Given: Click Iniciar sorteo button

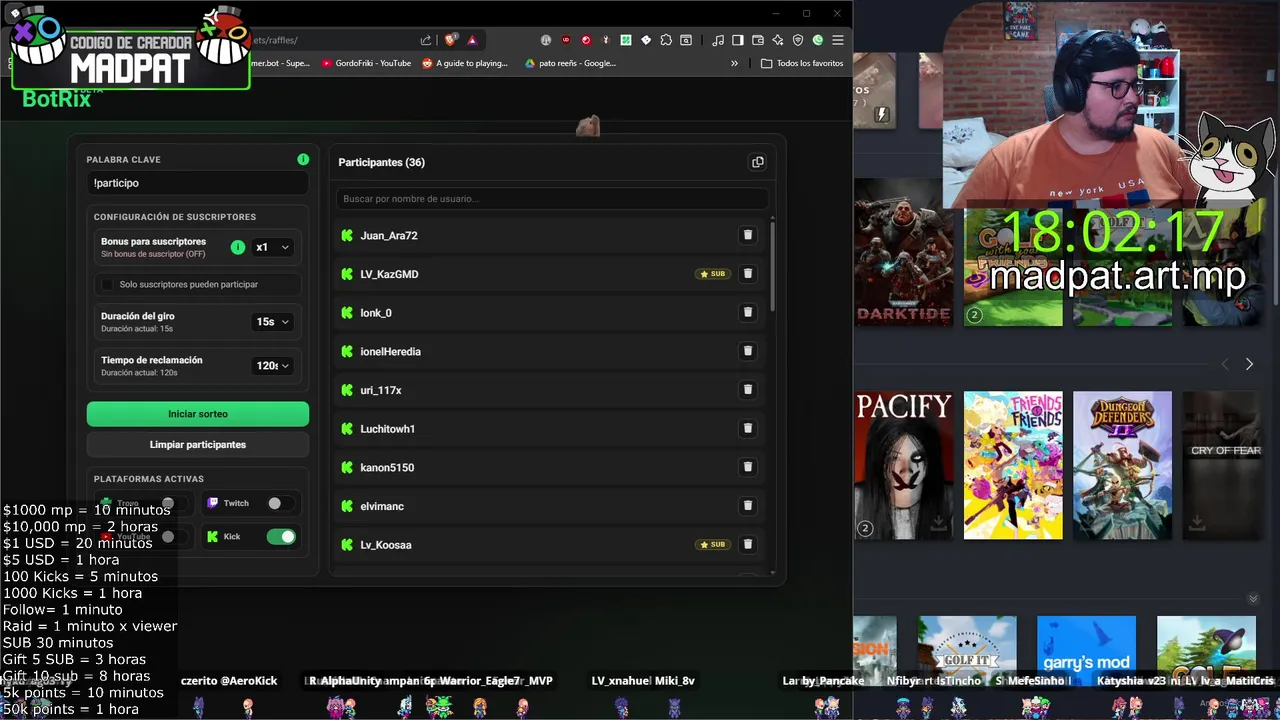Looking at the screenshot, I should [198, 414].
